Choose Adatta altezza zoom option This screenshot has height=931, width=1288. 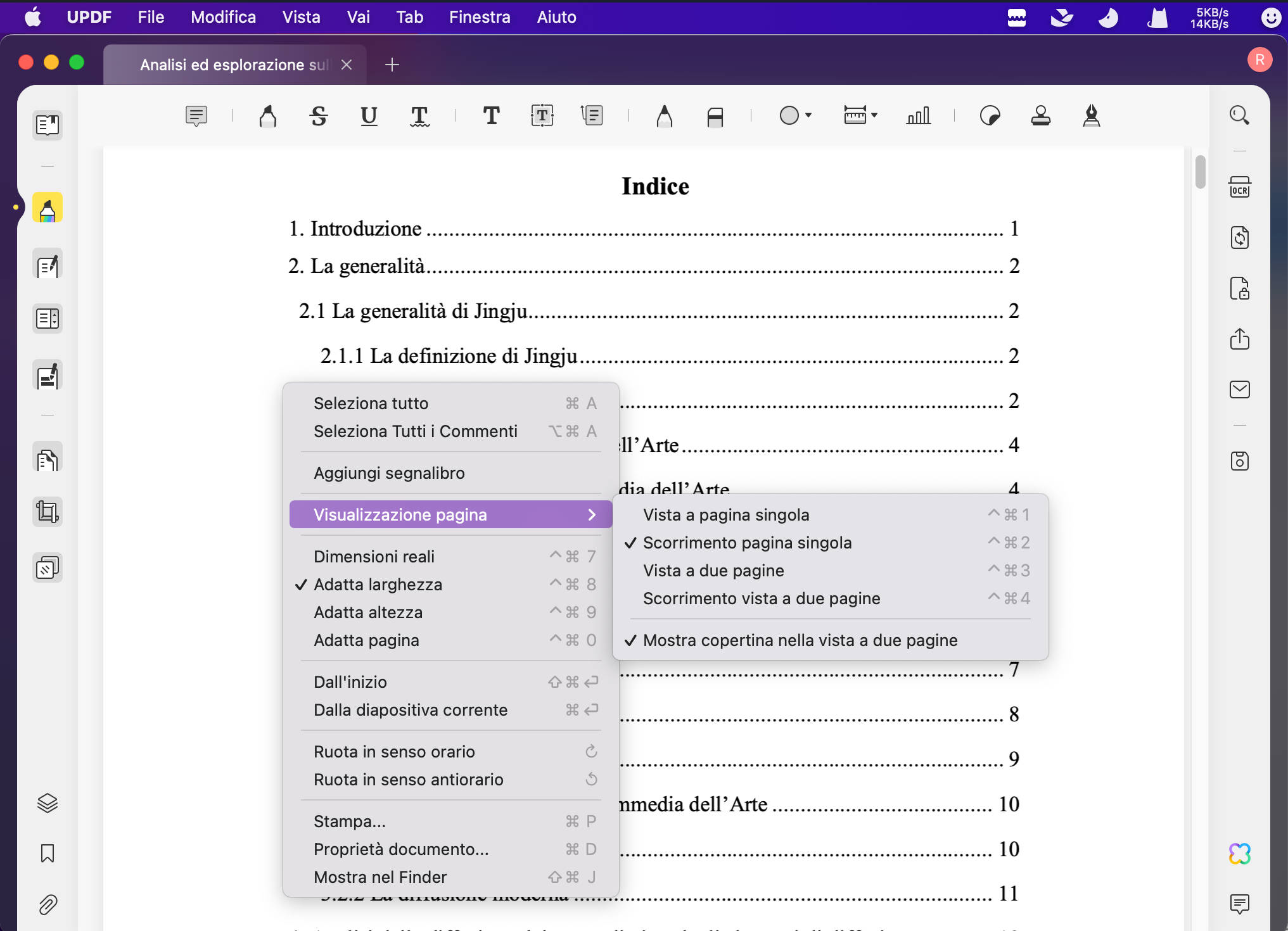point(450,612)
